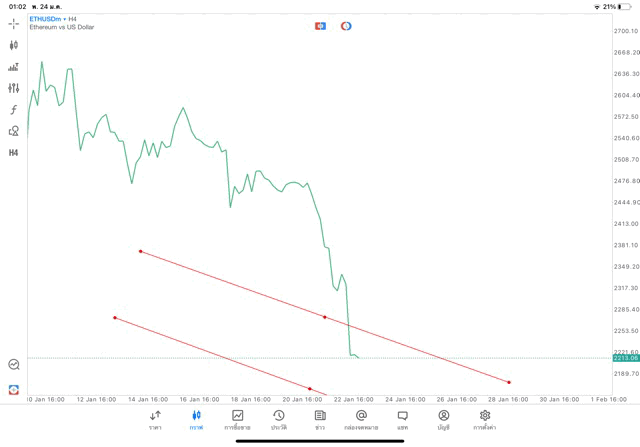
Task: Open ETHUSDm symbol selector
Action: coord(46,19)
